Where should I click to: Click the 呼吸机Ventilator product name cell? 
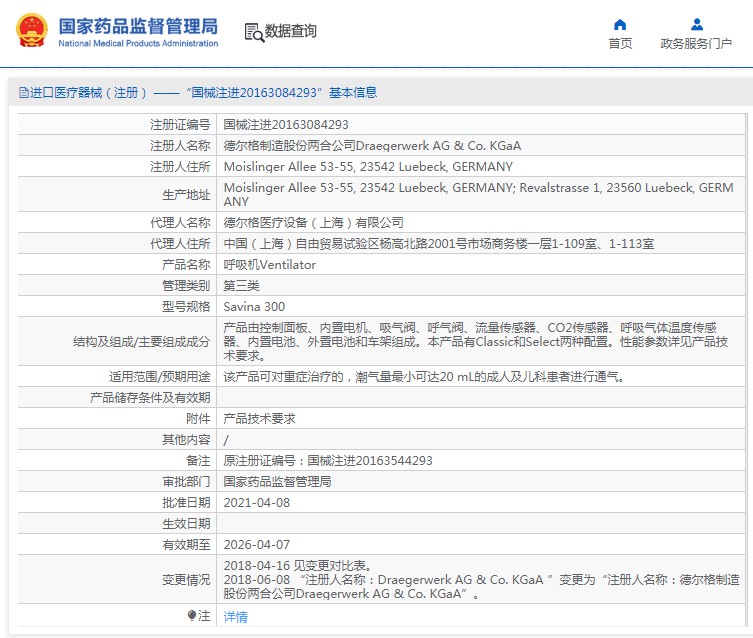coord(269,265)
